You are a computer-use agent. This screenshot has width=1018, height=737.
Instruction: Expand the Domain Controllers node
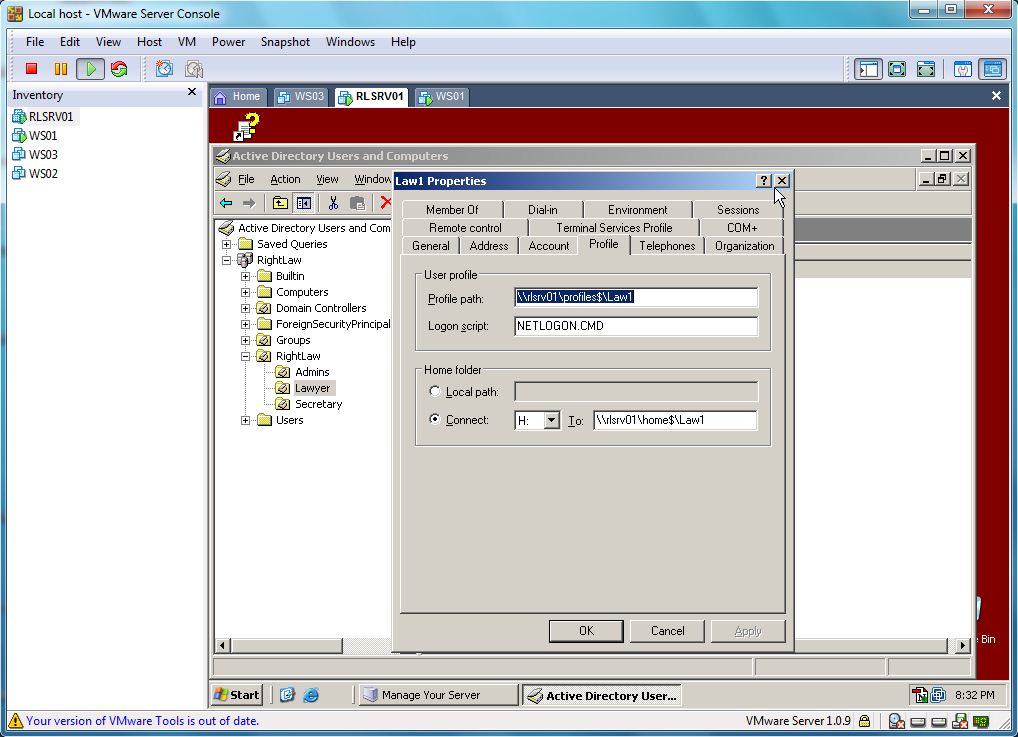[245, 308]
